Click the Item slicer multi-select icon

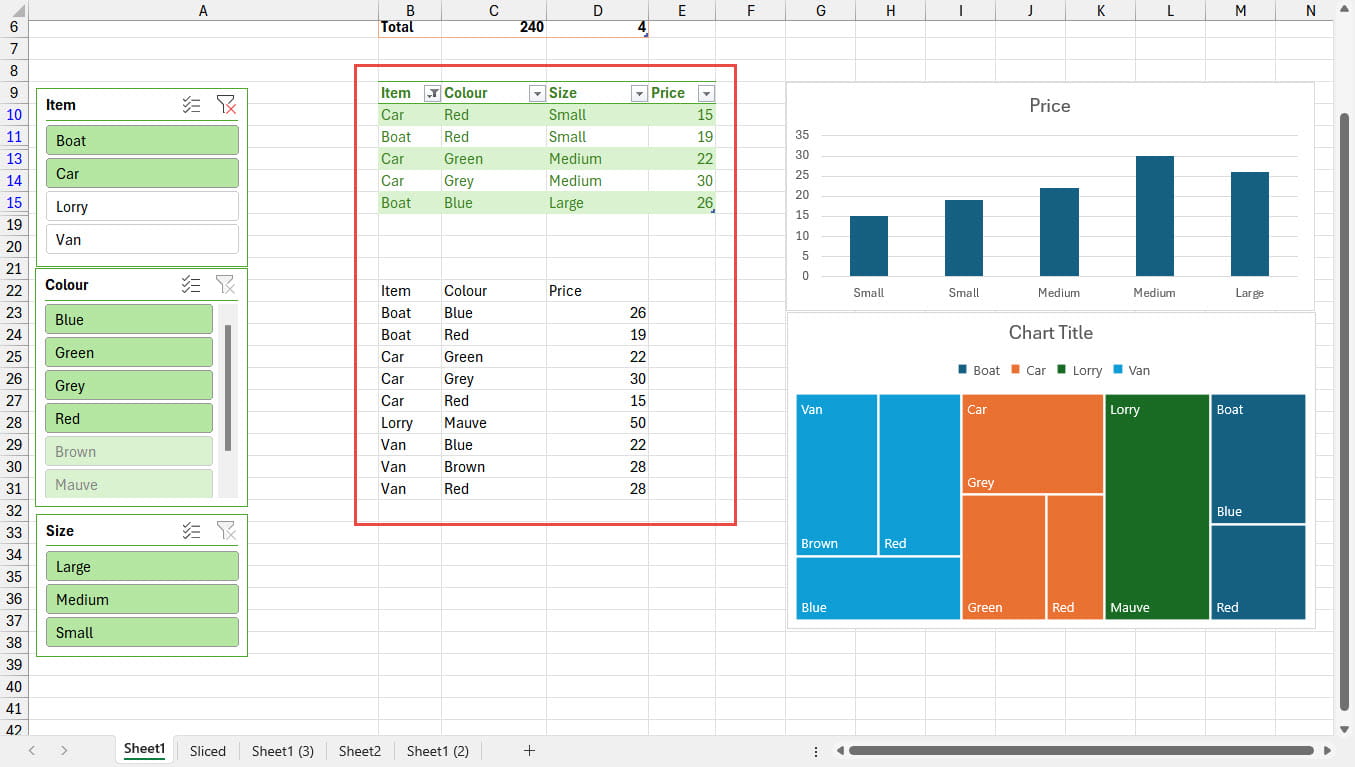coord(192,105)
